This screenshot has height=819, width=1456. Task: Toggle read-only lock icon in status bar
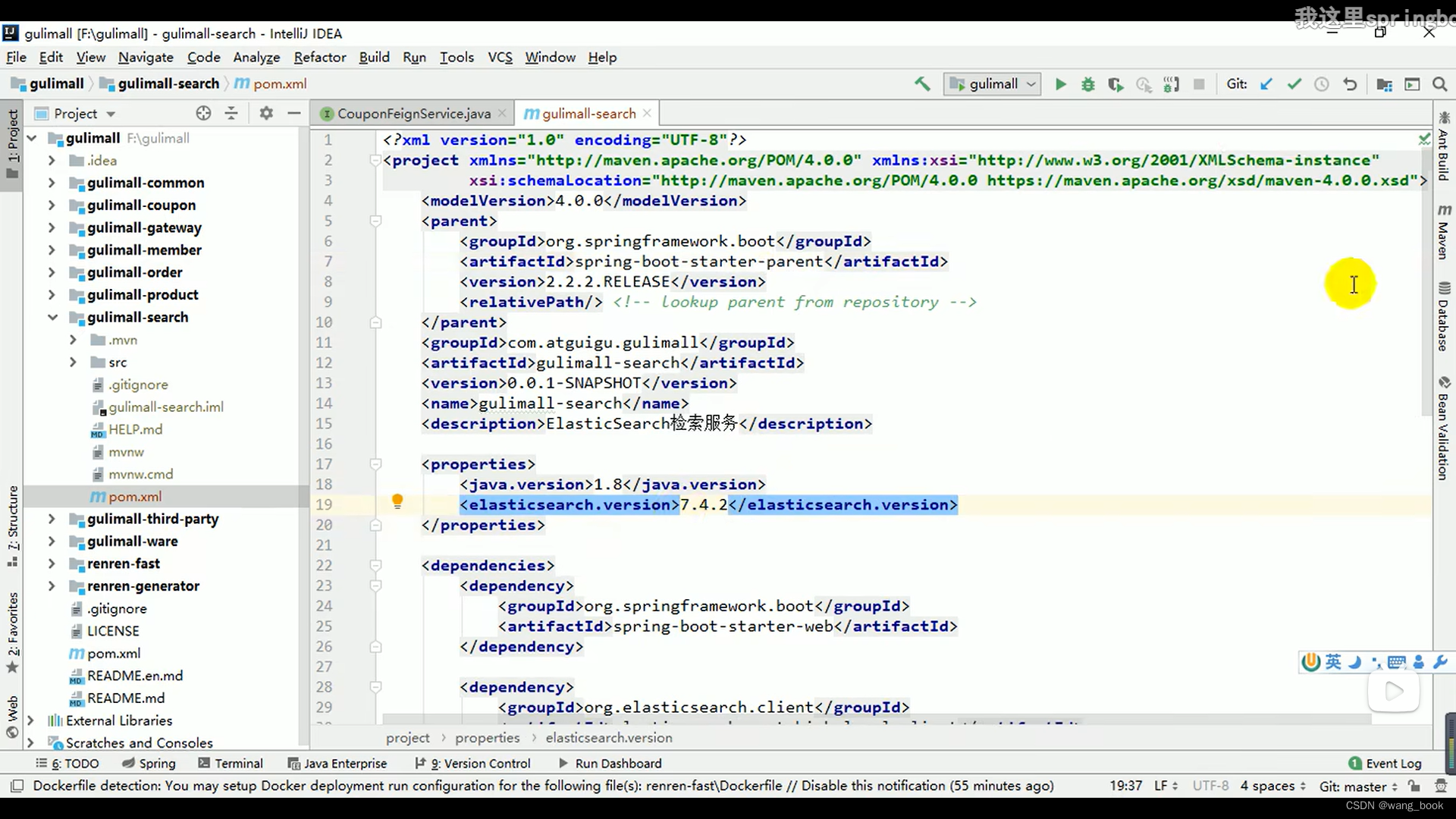(1414, 786)
